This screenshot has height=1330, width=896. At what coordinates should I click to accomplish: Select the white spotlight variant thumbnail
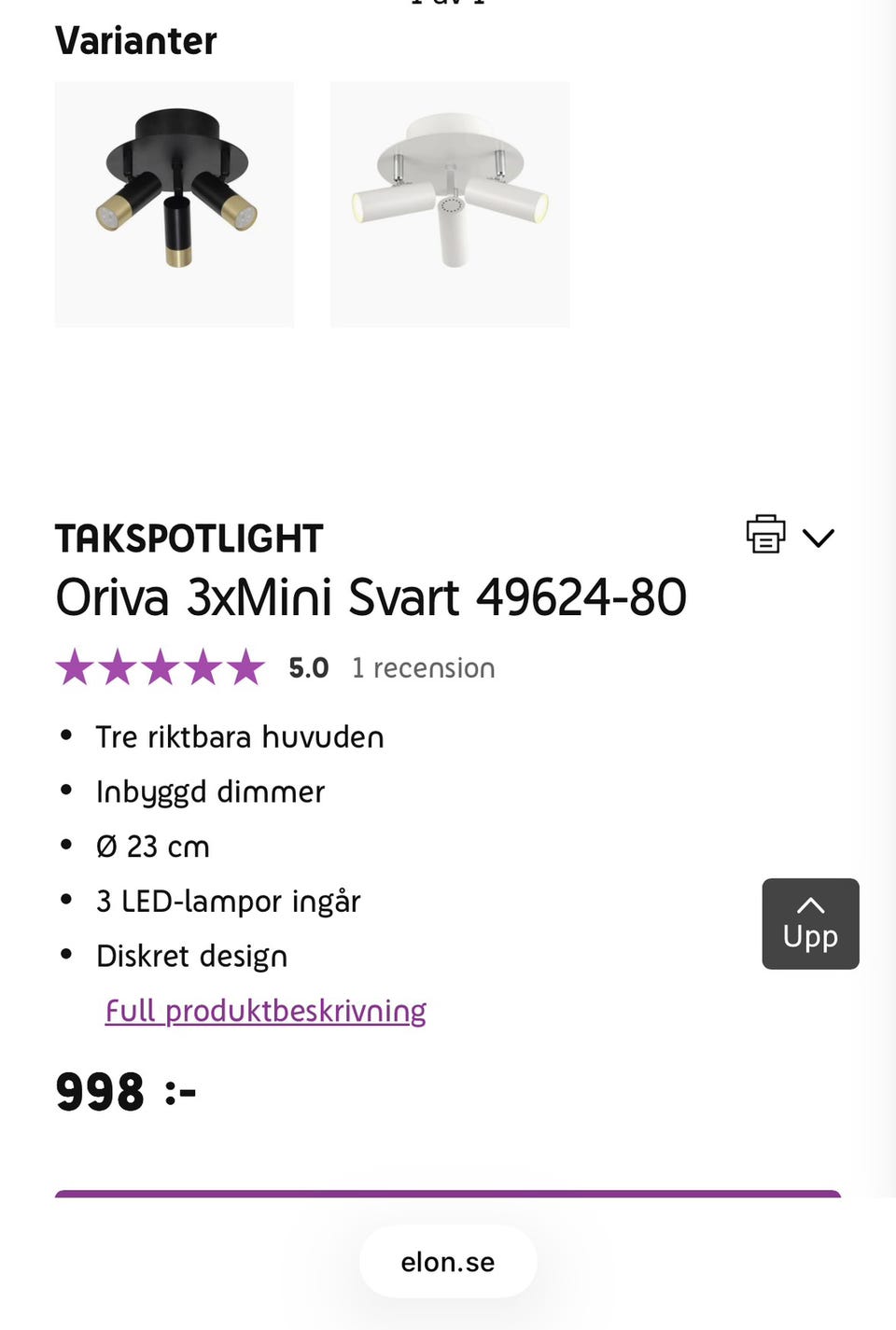click(x=450, y=204)
